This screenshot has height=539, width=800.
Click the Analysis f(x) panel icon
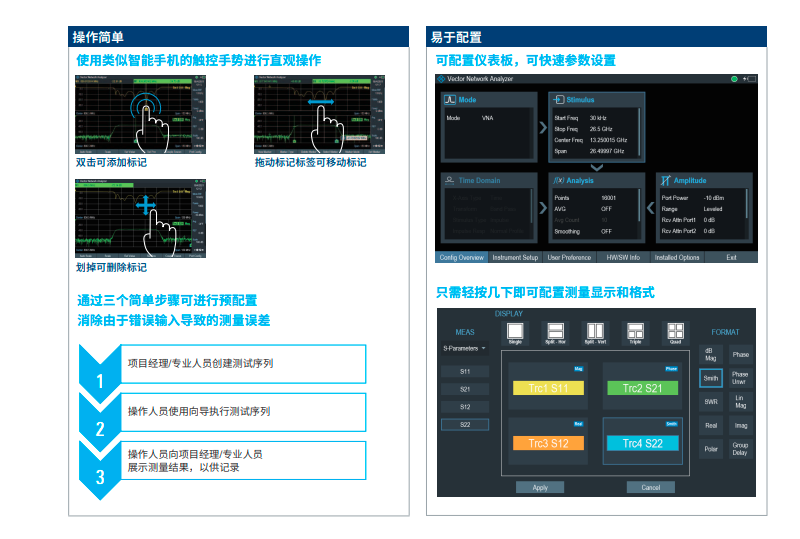(558, 180)
